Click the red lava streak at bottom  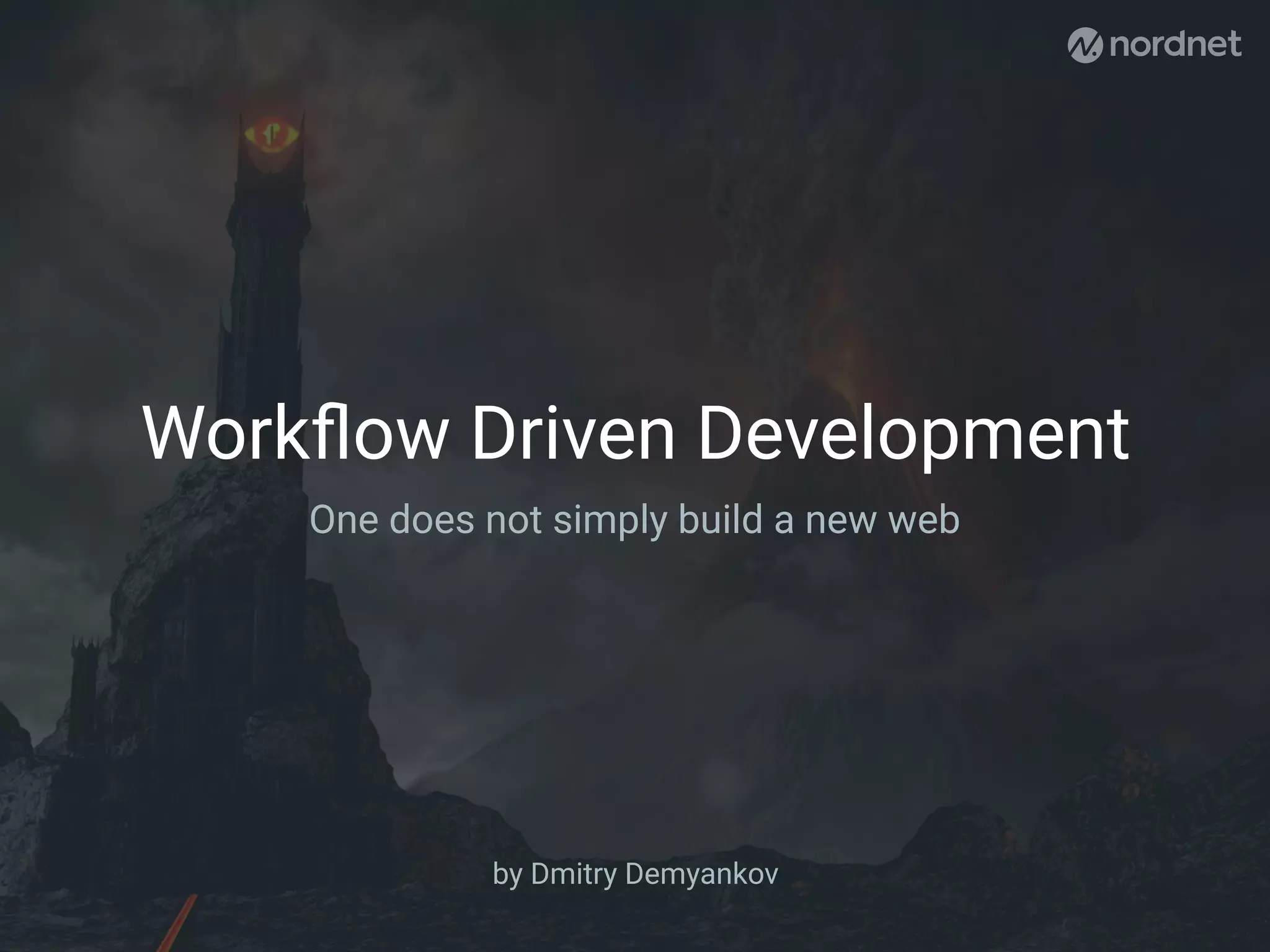tap(180, 923)
